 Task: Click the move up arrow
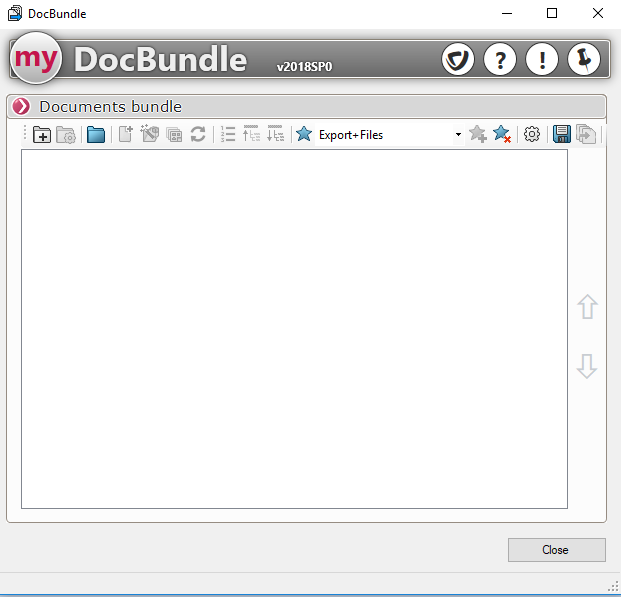pos(587,307)
